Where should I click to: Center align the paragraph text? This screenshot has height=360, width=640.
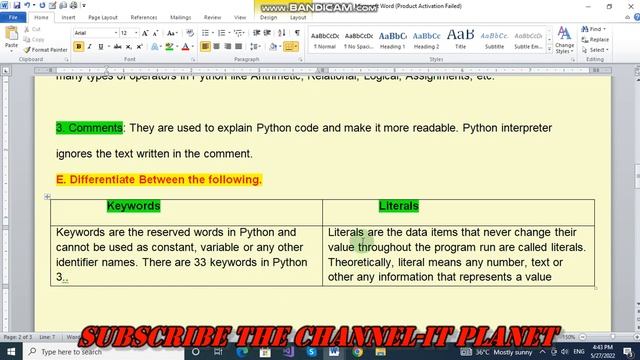[x=216, y=47]
